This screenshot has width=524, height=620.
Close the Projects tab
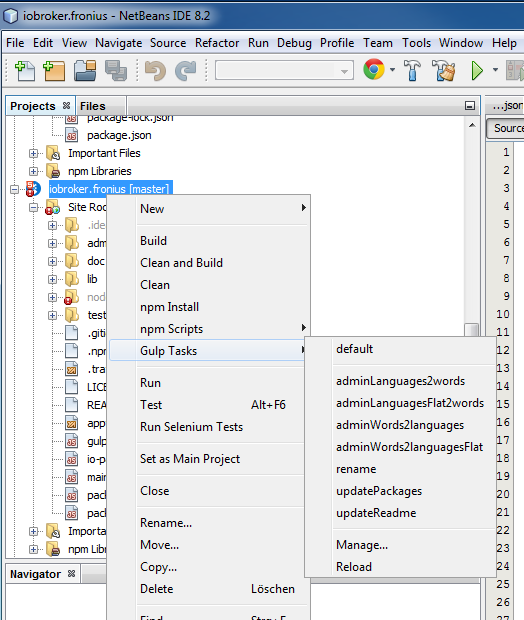click(x=66, y=106)
